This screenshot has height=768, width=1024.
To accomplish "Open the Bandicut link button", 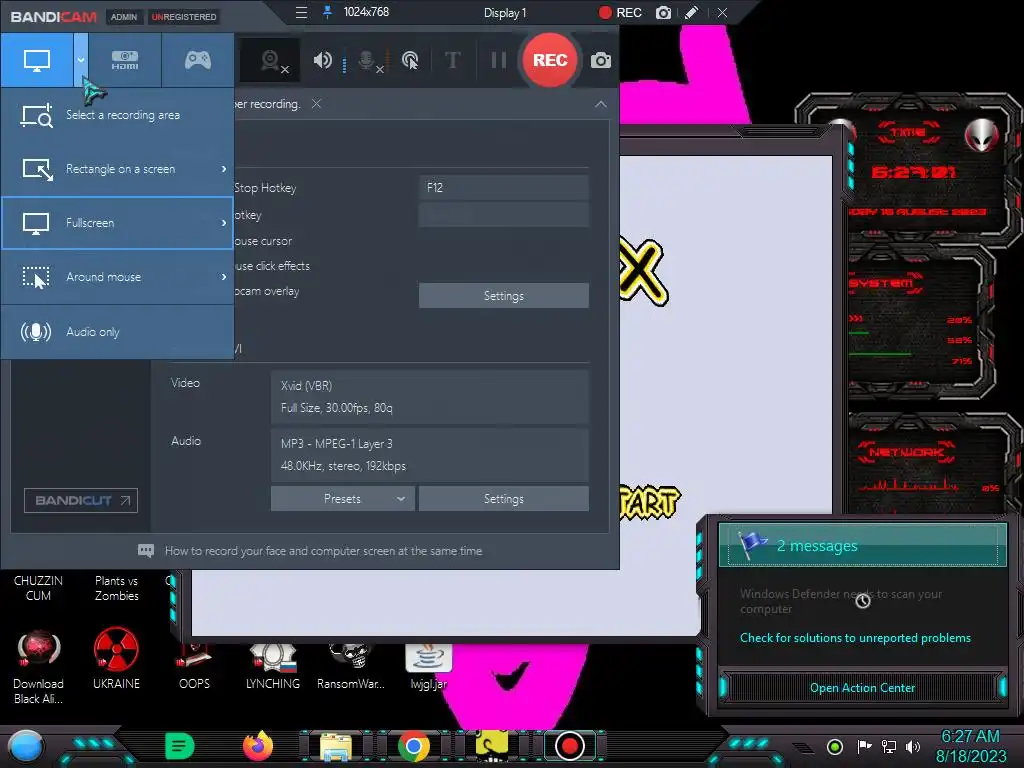I will 81,501.
